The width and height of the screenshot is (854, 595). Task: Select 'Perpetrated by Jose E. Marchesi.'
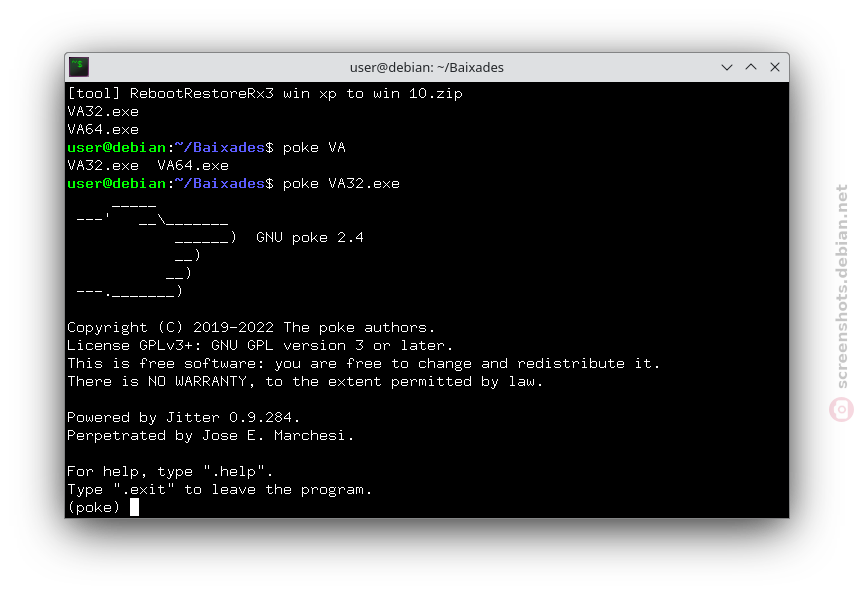coord(210,435)
